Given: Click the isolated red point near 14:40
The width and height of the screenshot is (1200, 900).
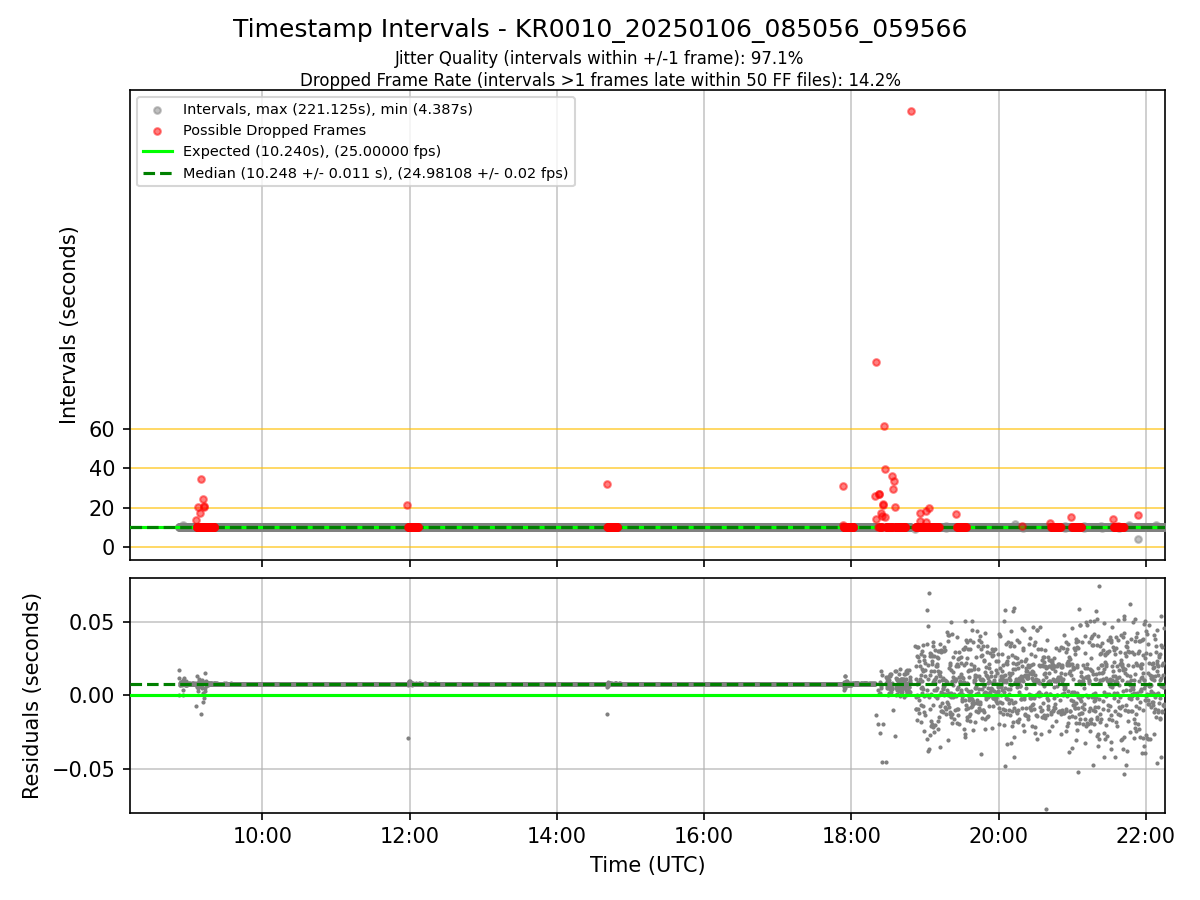Looking at the screenshot, I should pyautogui.click(x=607, y=484).
